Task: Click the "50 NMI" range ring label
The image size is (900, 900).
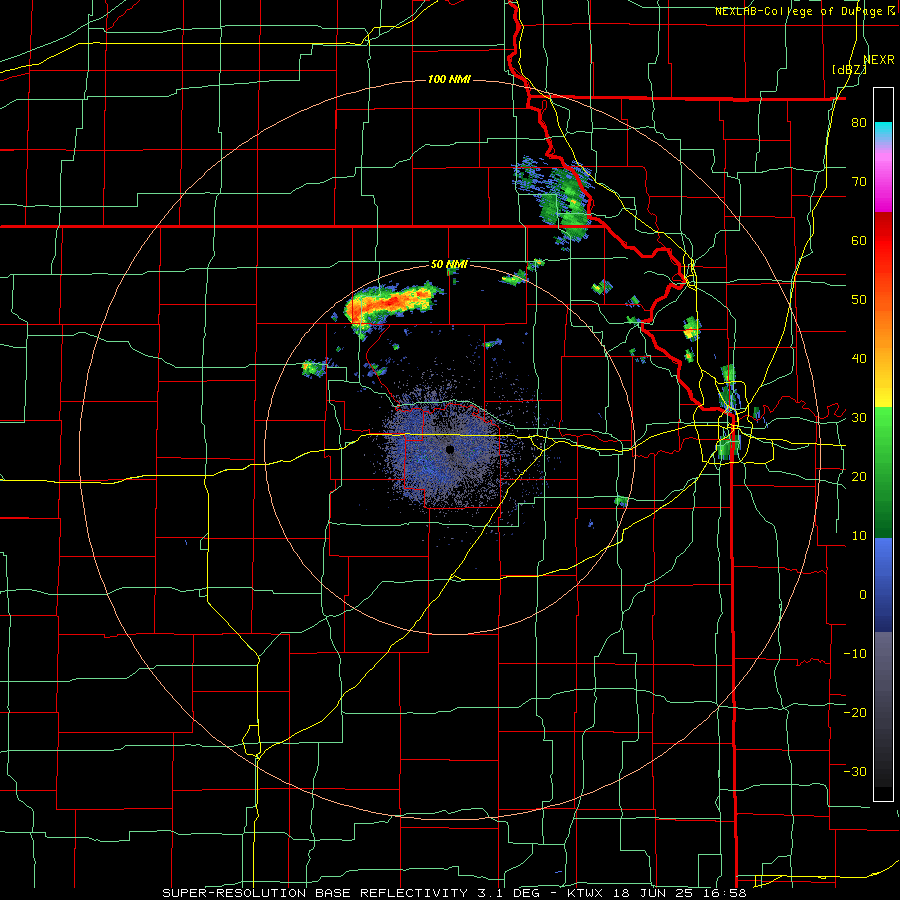Action: pyautogui.click(x=449, y=265)
